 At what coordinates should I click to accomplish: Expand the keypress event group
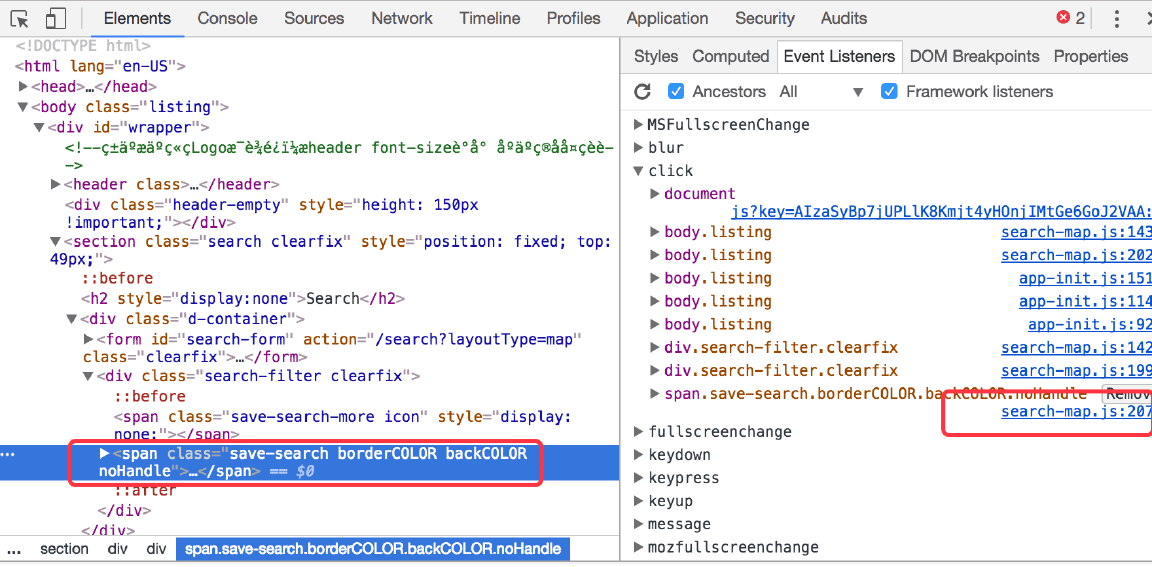(638, 477)
